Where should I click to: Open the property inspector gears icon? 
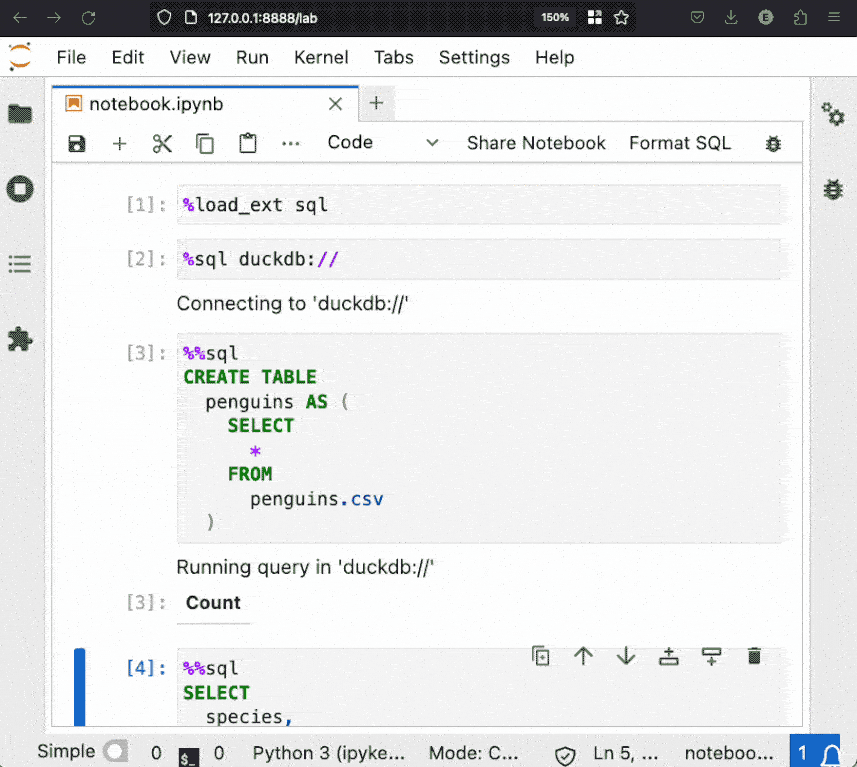coord(833,114)
